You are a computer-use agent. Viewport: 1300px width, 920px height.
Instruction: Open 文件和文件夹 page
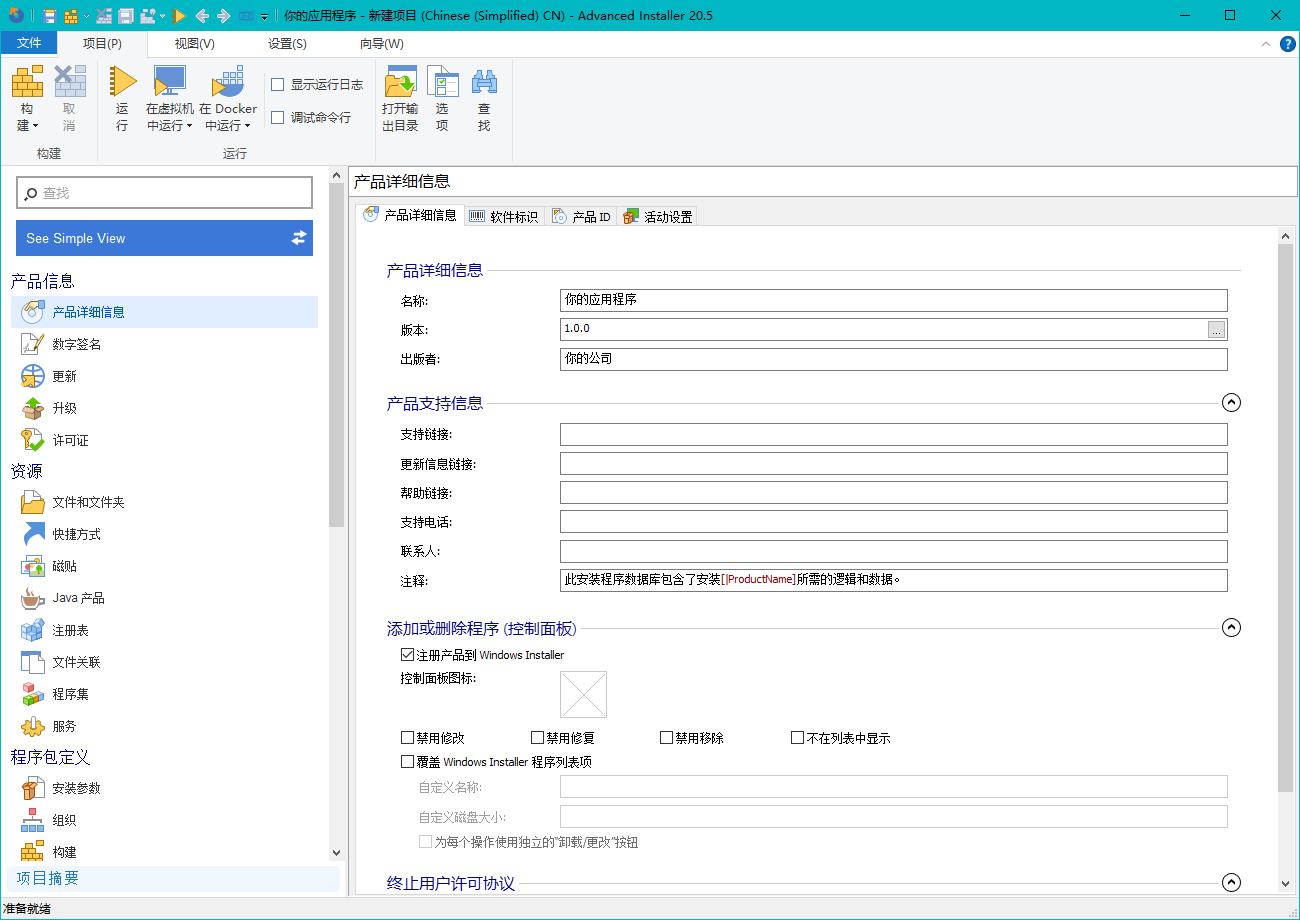click(x=164, y=502)
